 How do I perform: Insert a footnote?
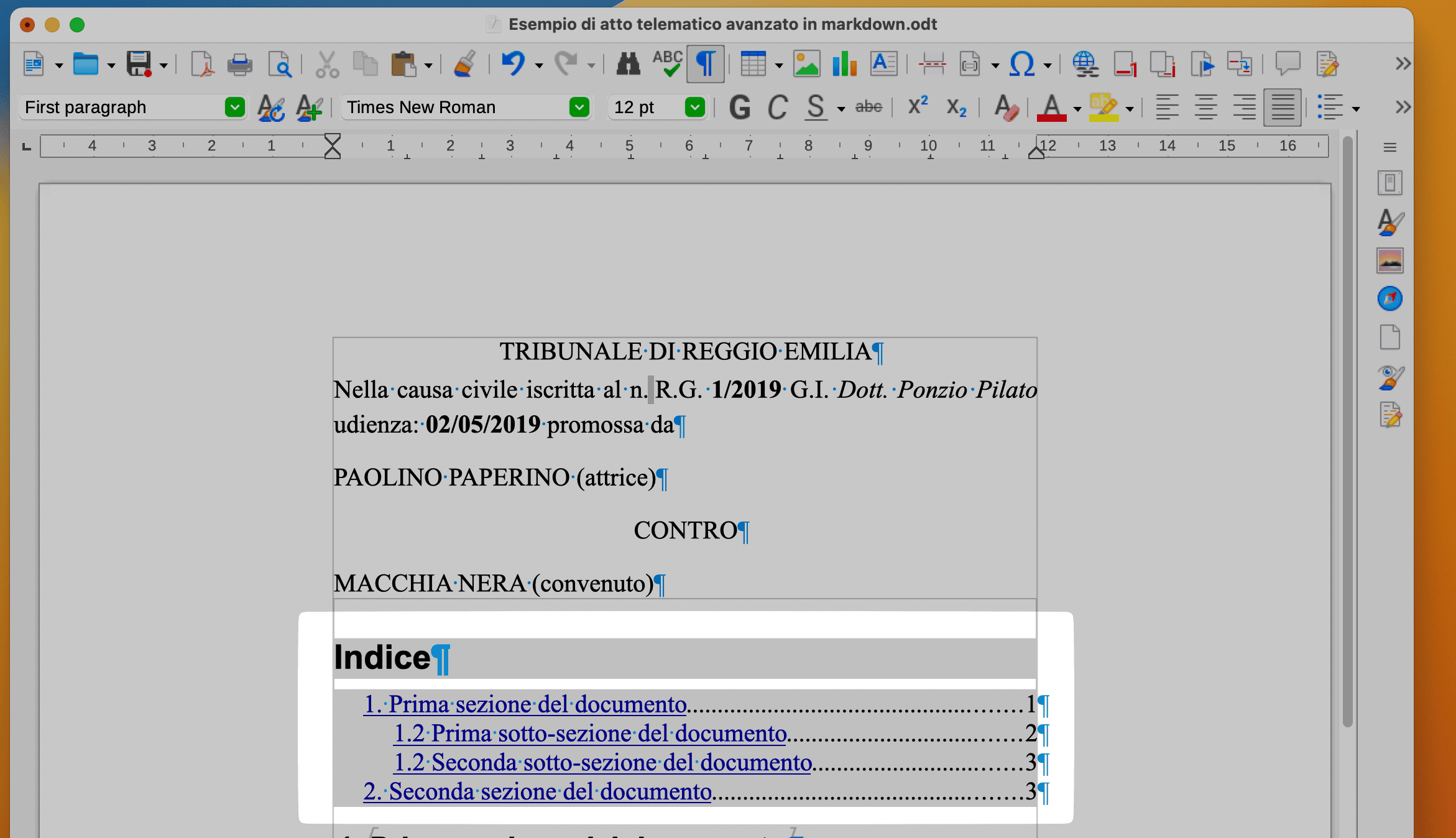coord(1125,64)
